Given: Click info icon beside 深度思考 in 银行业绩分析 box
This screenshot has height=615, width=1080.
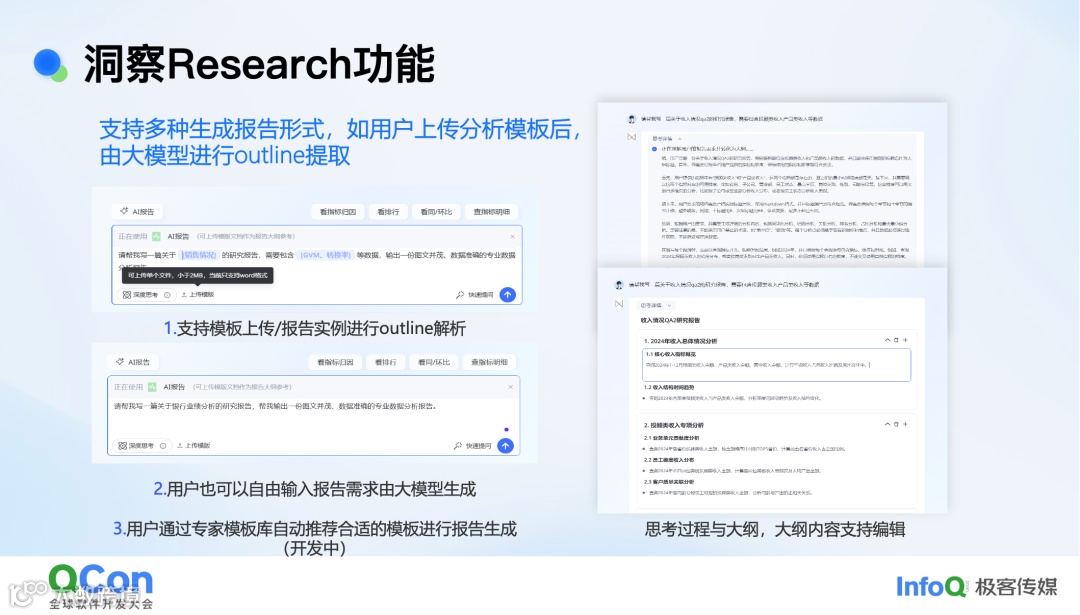Looking at the screenshot, I should [163, 446].
